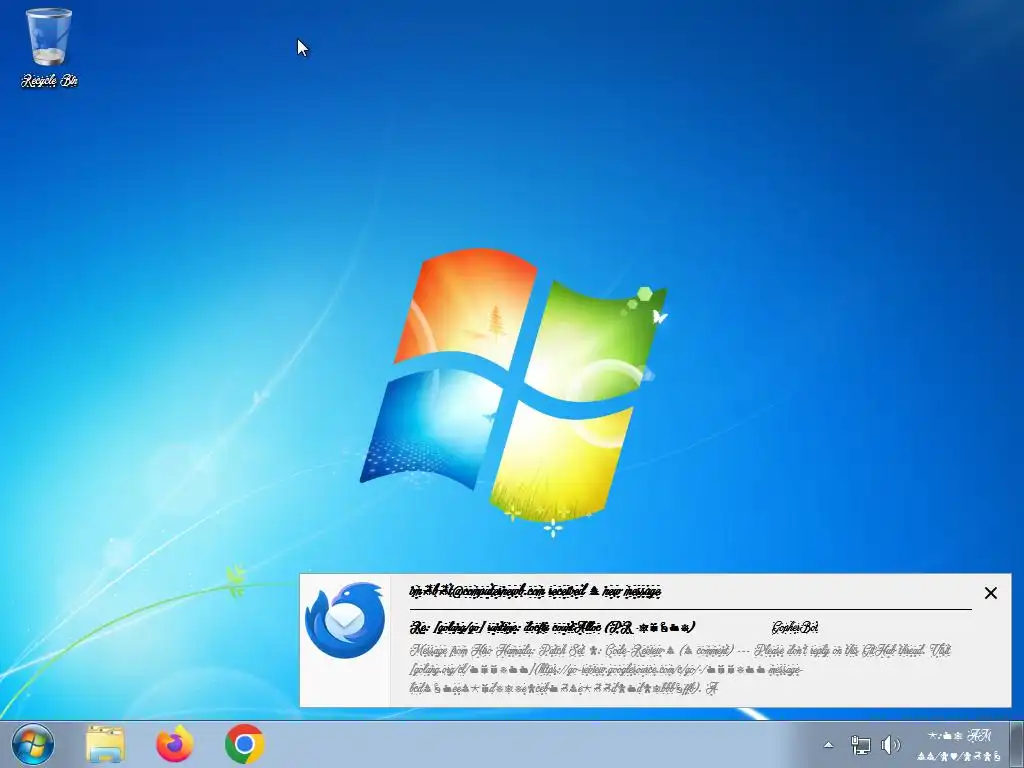
Task: Click the Thunderbird logo in the notification
Action: (x=345, y=621)
